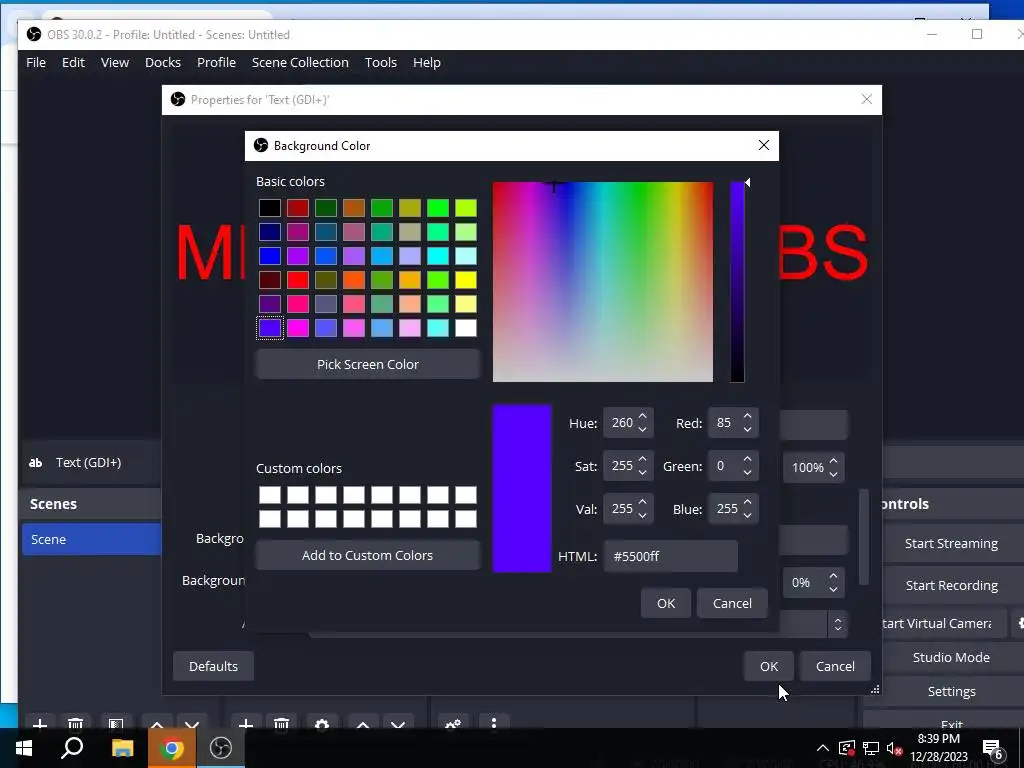Select the first custom color slot
The image size is (1024, 768).
pos(270,494)
